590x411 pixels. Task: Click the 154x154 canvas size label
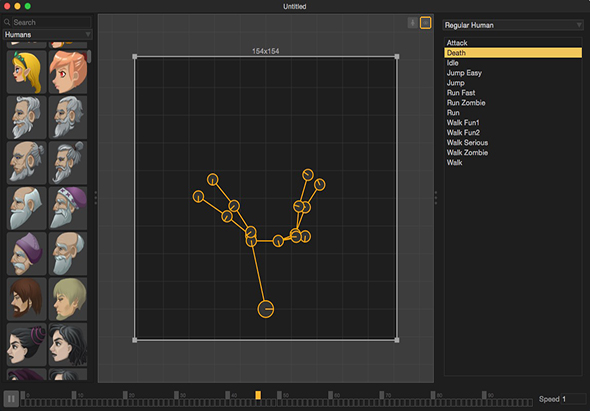266,51
